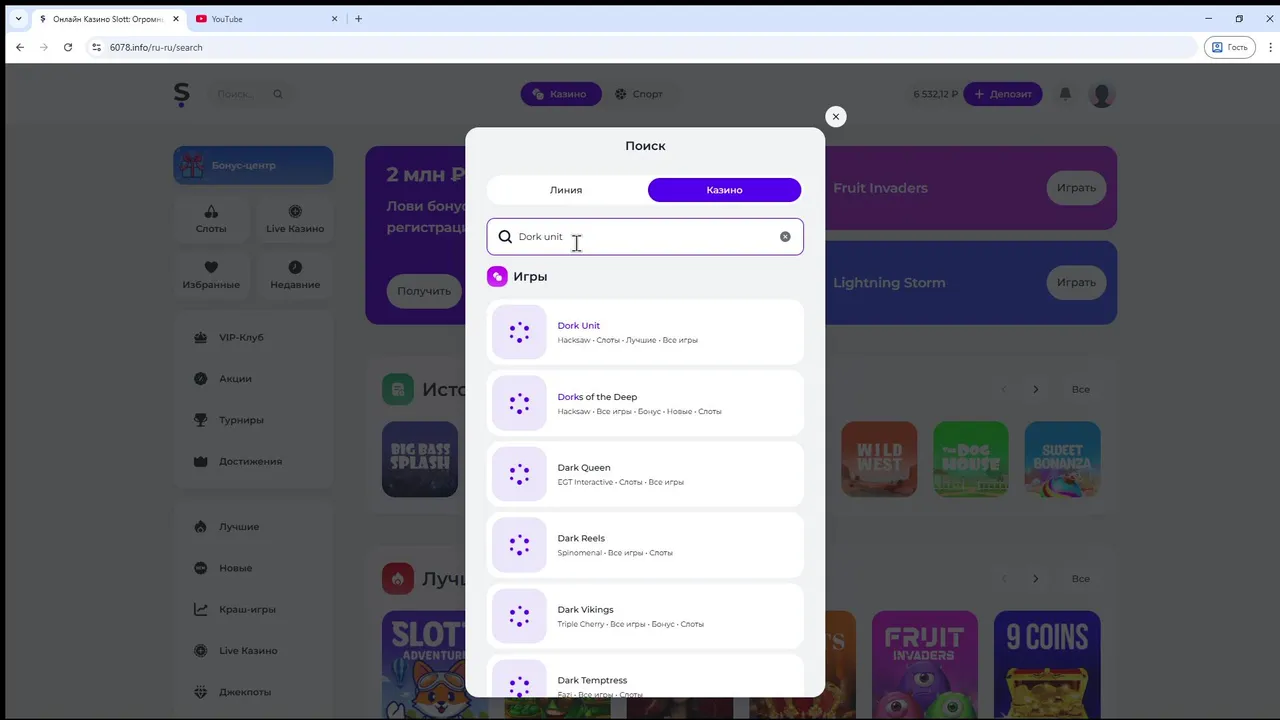
Task: Click the Игры section icon
Action: pos(497,276)
